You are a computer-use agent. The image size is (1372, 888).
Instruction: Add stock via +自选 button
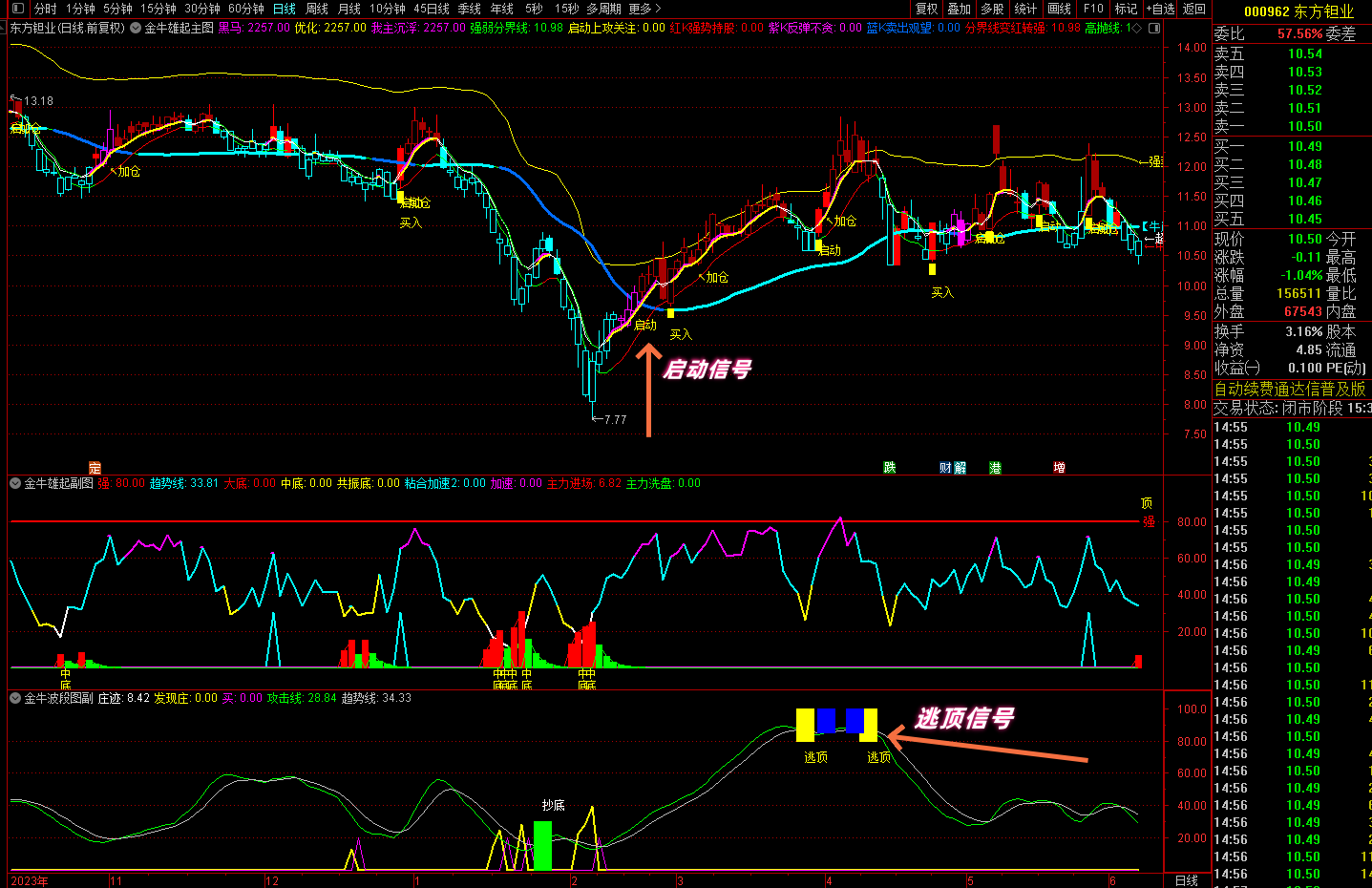point(1160,9)
